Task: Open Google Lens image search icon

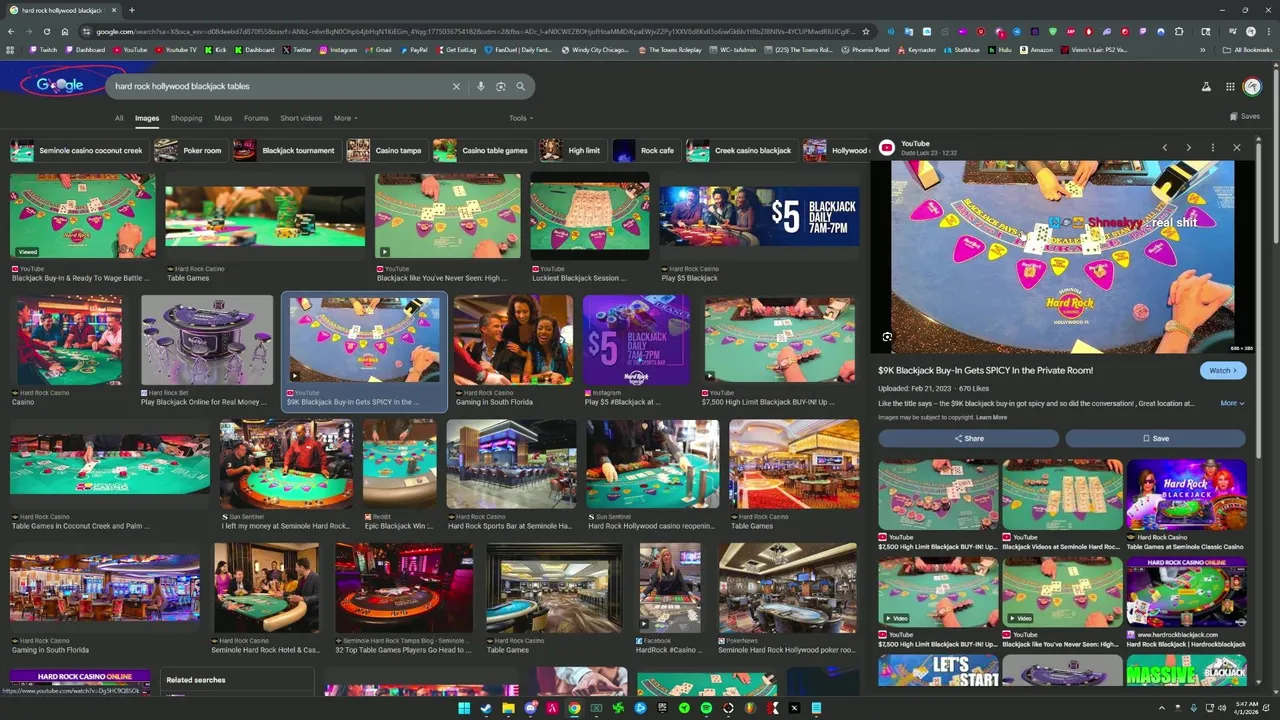Action: 500,86
